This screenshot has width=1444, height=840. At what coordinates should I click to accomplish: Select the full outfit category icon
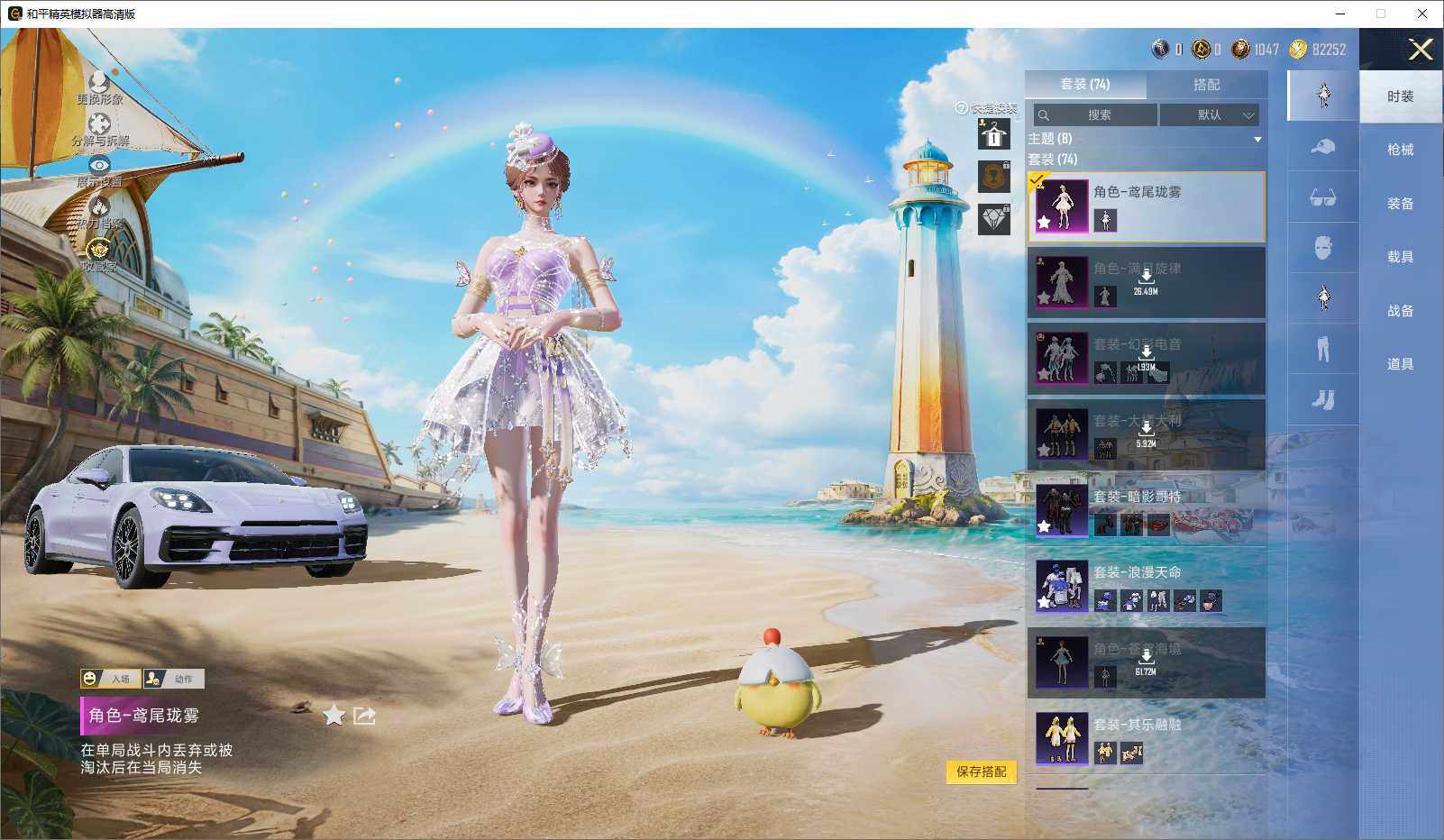coord(1322,96)
